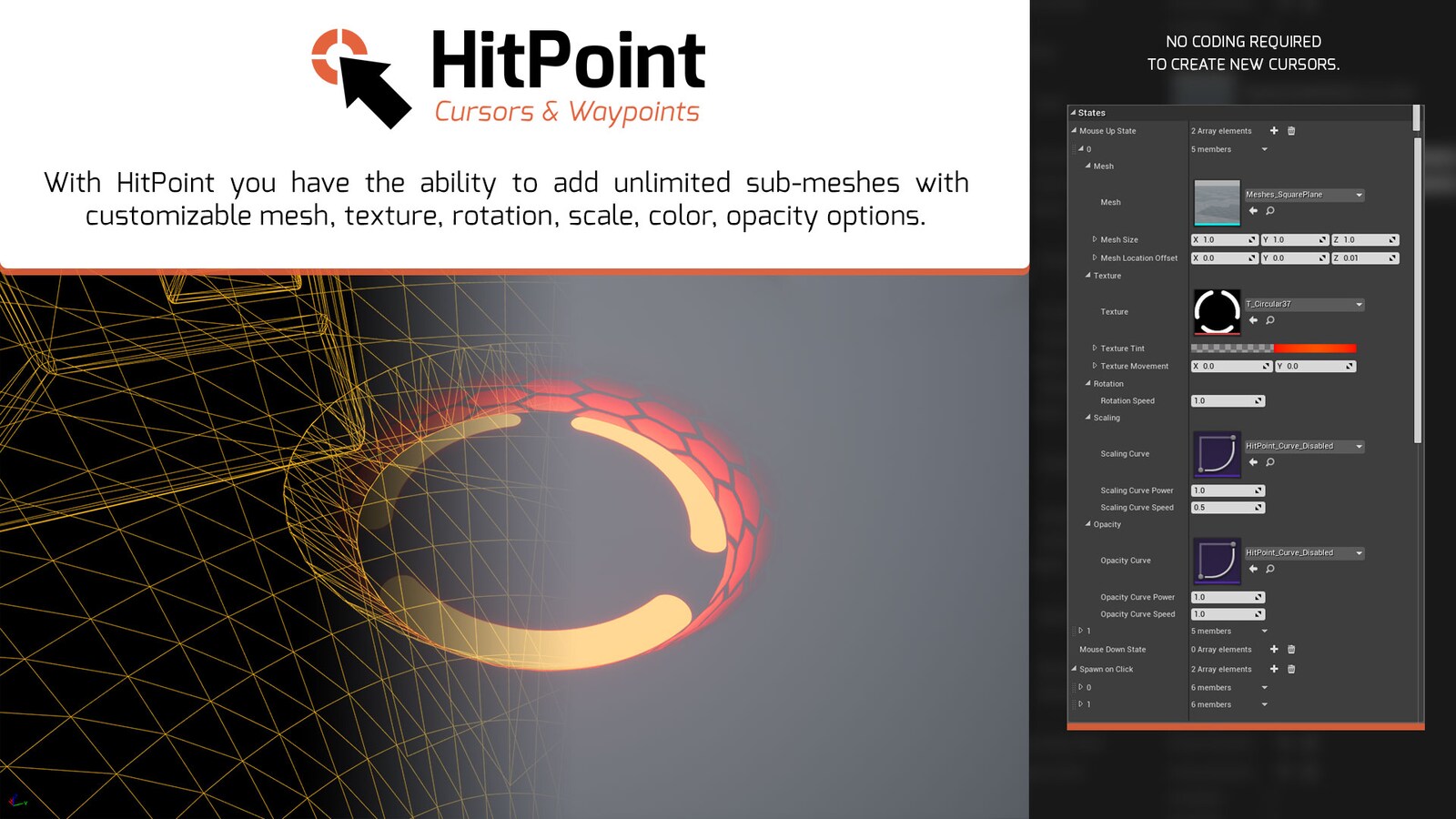Viewport: 1456px width, 819px height.
Task: Add an element to the Spawn on Click array
Action: (x=1274, y=670)
